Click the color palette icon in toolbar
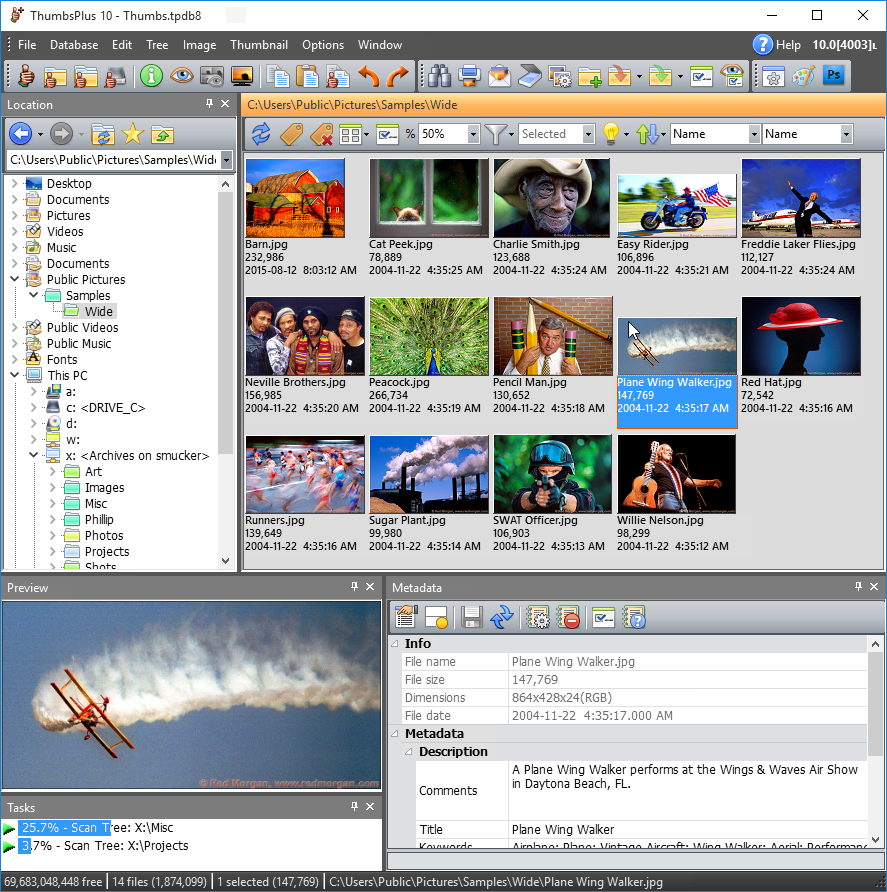Viewport: 887px width, 892px height. click(x=803, y=76)
